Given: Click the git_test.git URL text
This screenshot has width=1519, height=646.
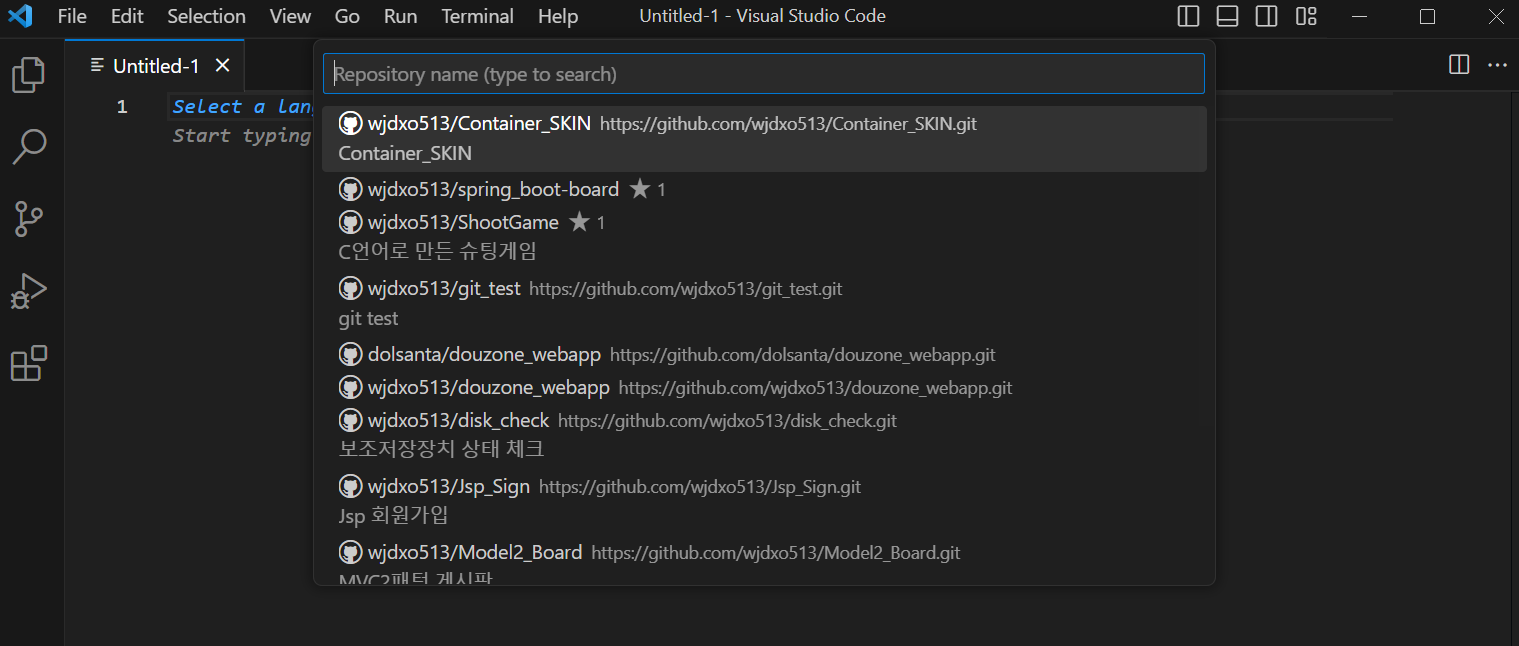Looking at the screenshot, I should point(686,289).
